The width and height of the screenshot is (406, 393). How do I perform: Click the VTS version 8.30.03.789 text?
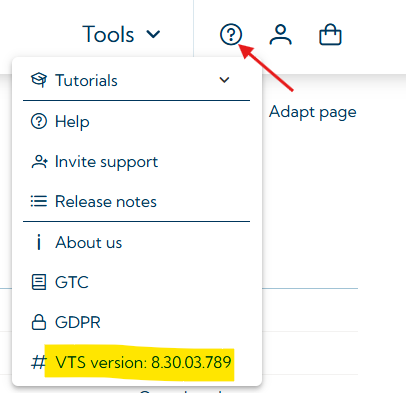point(143,362)
